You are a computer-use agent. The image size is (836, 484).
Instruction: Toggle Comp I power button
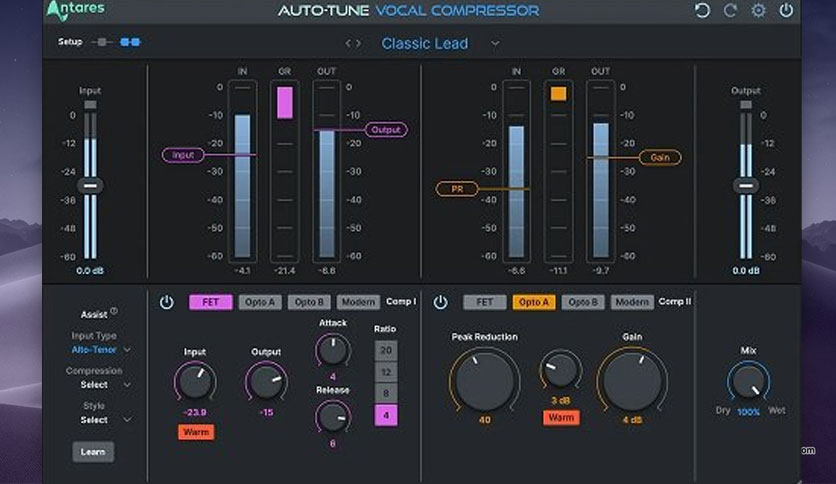click(166, 302)
